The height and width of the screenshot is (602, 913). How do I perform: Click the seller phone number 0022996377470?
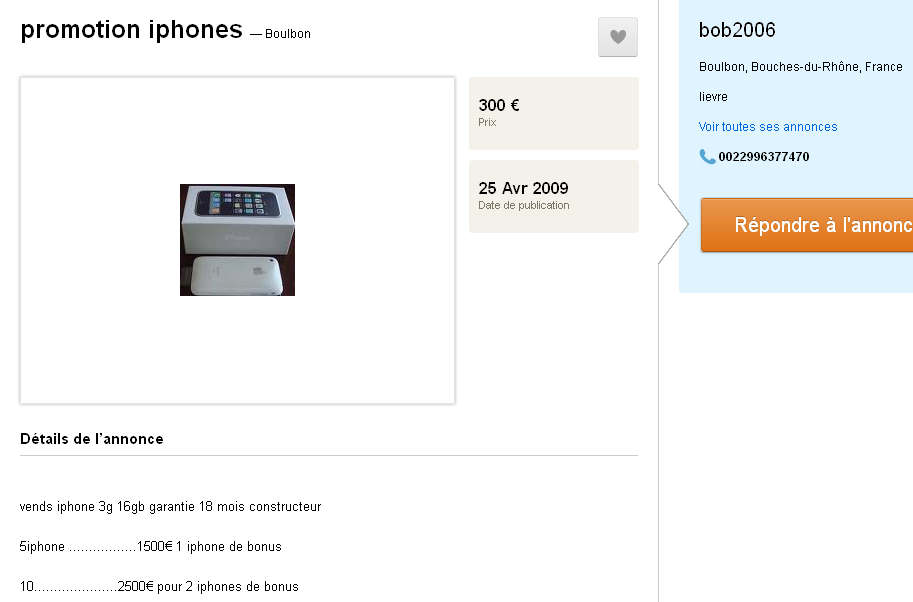(x=763, y=157)
